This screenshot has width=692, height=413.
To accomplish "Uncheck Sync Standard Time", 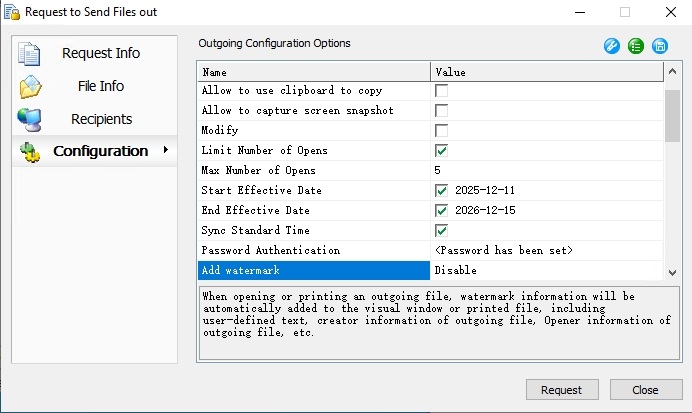I will click(x=441, y=230).
